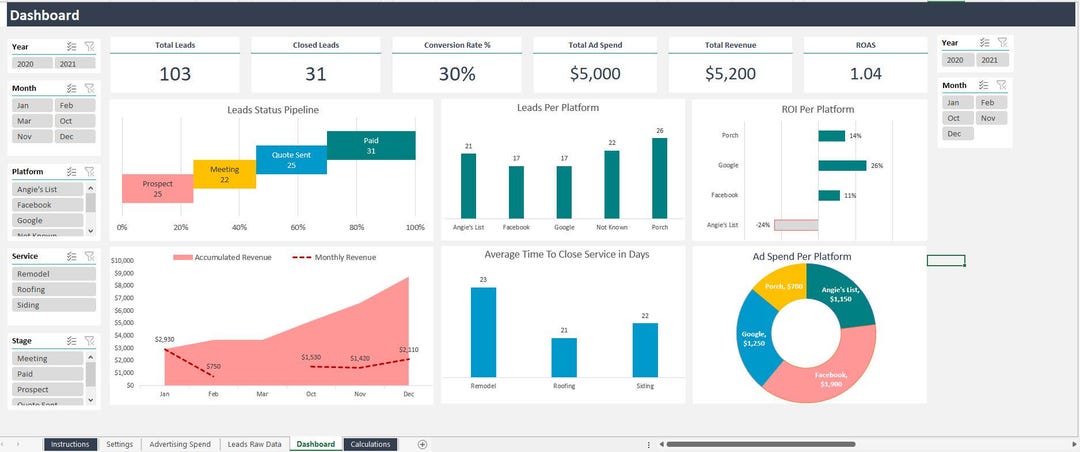The height and width of the screenshot is (452, 1080).
Task: Click the tab bar split handle dots
Action: 648,444
